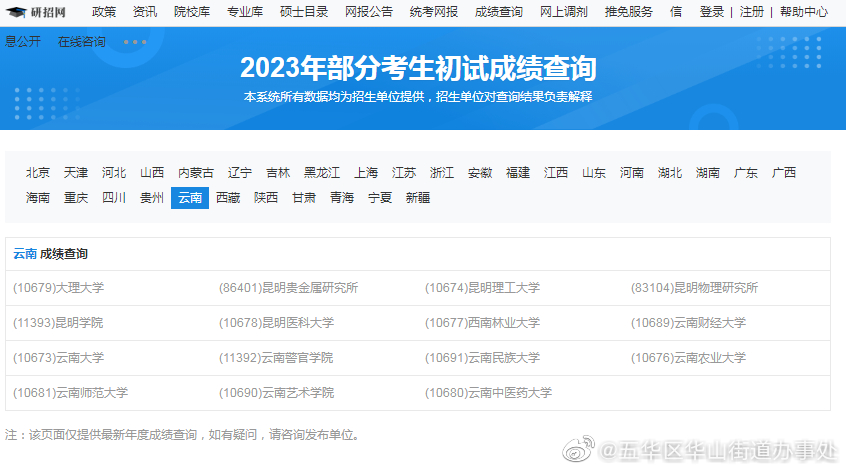Open 专业库 in the top navigation
The image size is (846, 471).
[244, 12]
